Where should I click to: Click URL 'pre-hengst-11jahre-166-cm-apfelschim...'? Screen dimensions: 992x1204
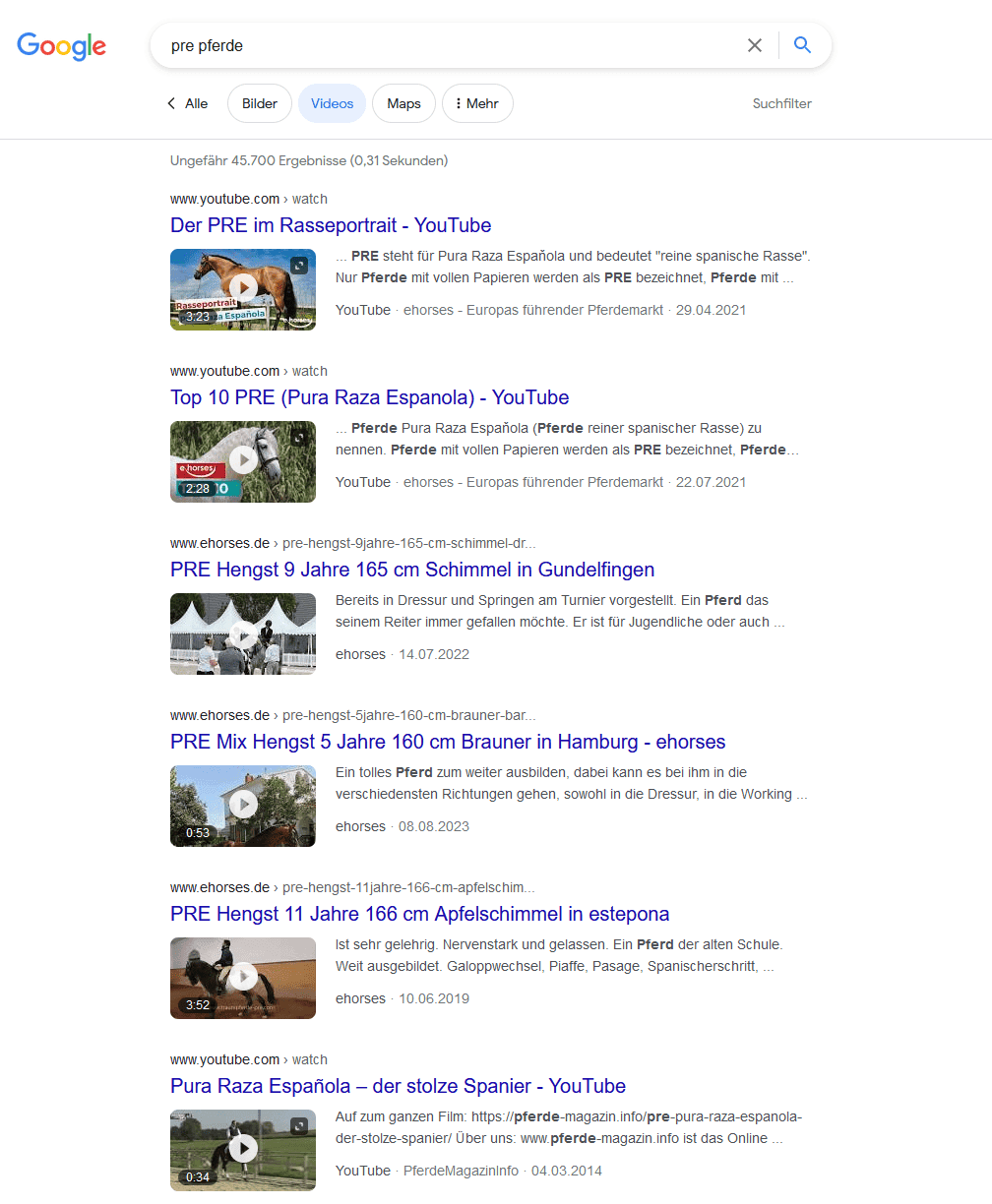click(x=408, y=887)
